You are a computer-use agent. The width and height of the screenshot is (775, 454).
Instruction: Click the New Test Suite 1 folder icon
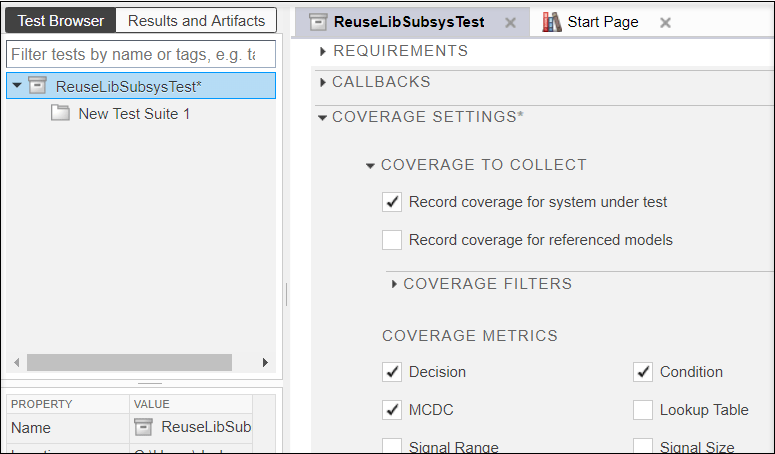(x=60, y=114)
